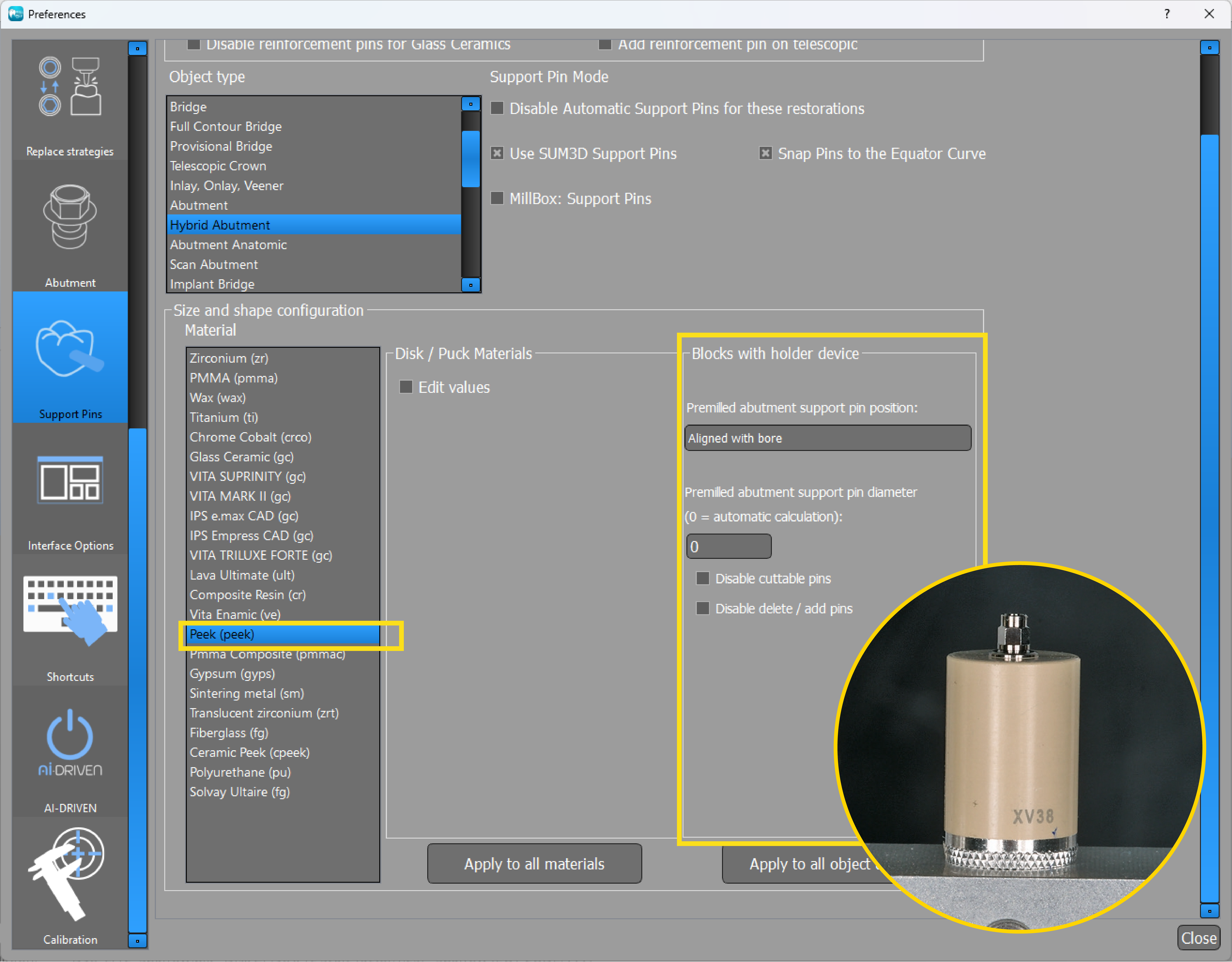Click the support pin diameter field
This screenshot has height=962, width=1232.
pos(728,546)
